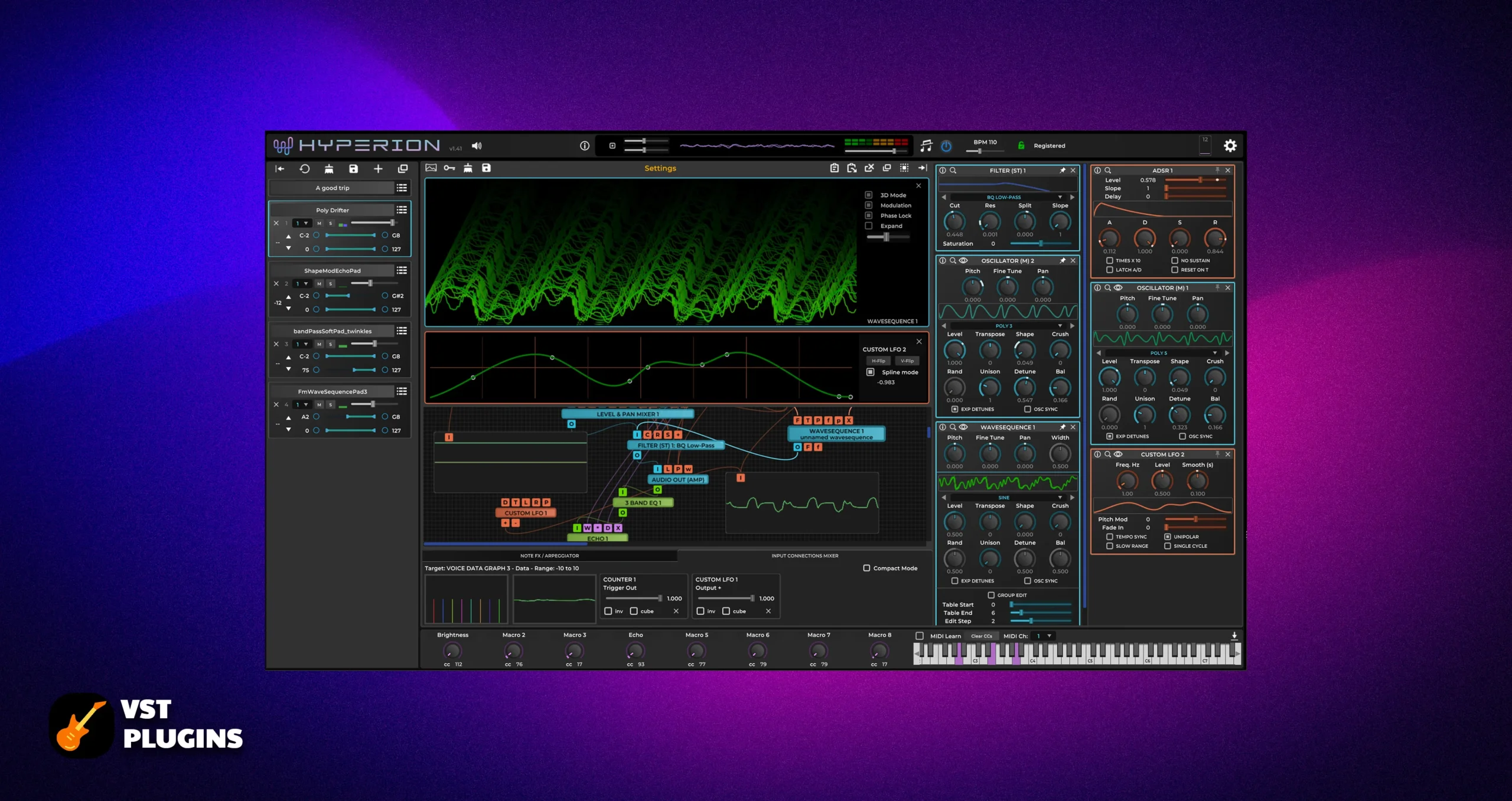Mute audio with the speaker icon
Image resolution: width=1512 pixels, height=801 pixels.
point(477,146)
